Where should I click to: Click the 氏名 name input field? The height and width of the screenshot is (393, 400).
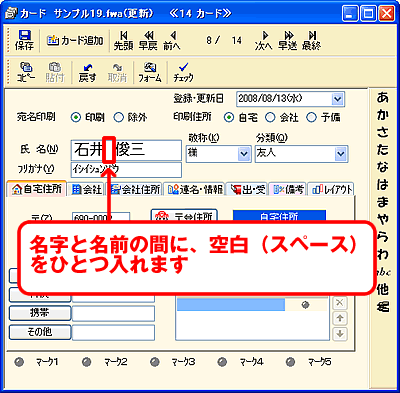point(126,150)
